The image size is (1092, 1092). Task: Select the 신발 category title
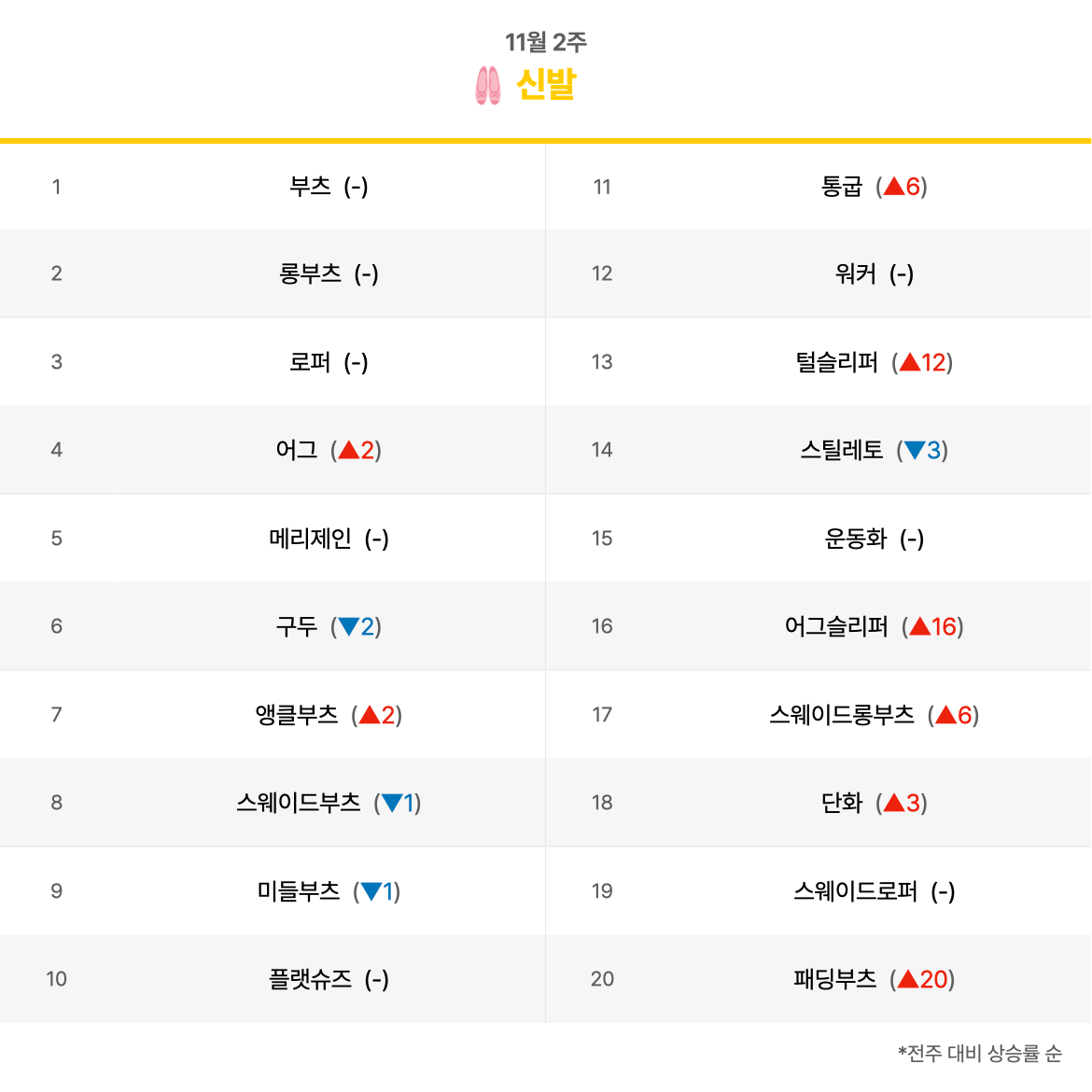point(546,85)
